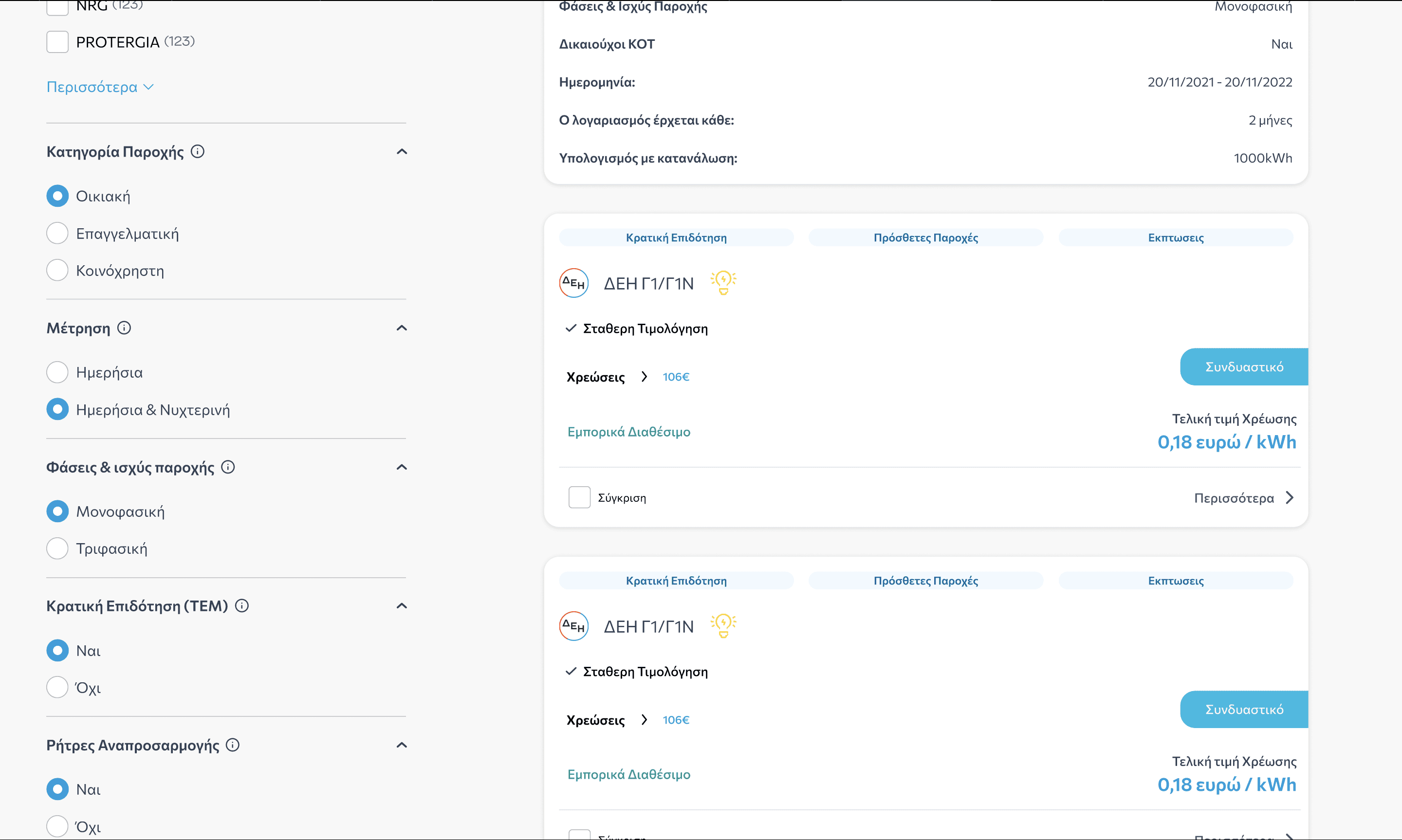Click Χρεώσεις label in first offer card

(x=595, y=378)
